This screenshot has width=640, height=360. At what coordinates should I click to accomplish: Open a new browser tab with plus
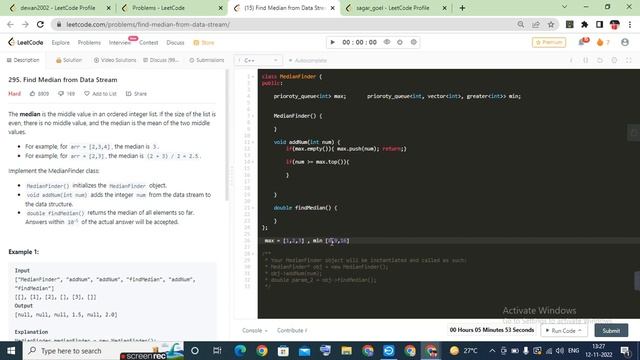coord(462,8)
